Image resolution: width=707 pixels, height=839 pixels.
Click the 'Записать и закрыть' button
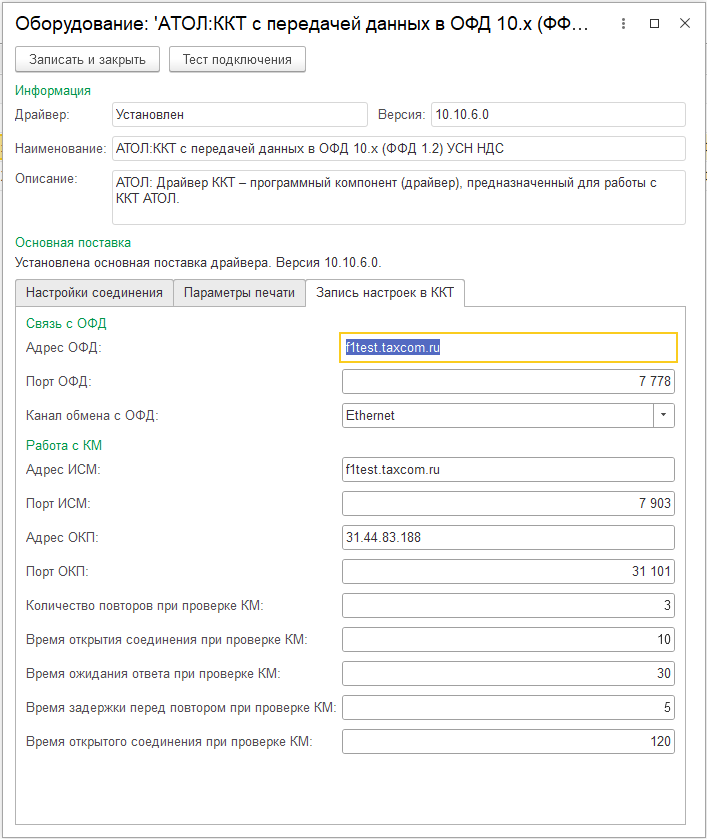point(88,60)
